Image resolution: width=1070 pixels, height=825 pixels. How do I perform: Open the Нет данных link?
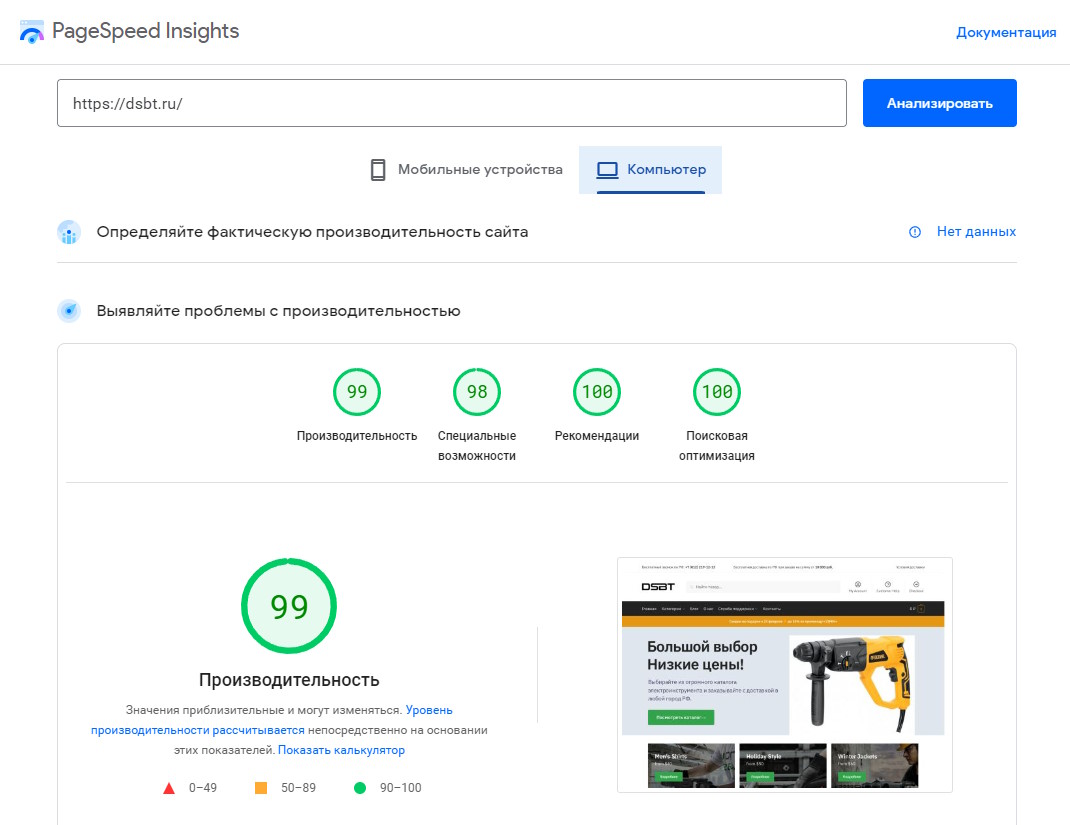[976, 231]
